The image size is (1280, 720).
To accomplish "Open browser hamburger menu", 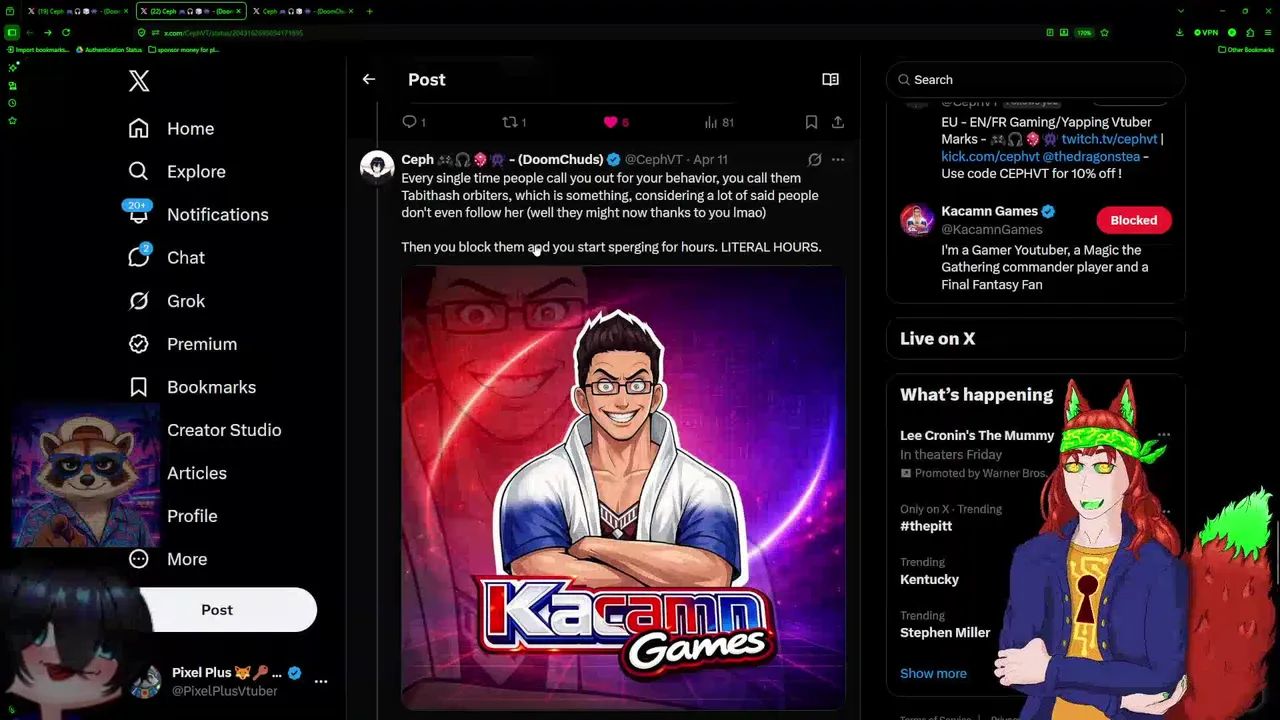I will pyautogui.click(x=1267, y=33).
